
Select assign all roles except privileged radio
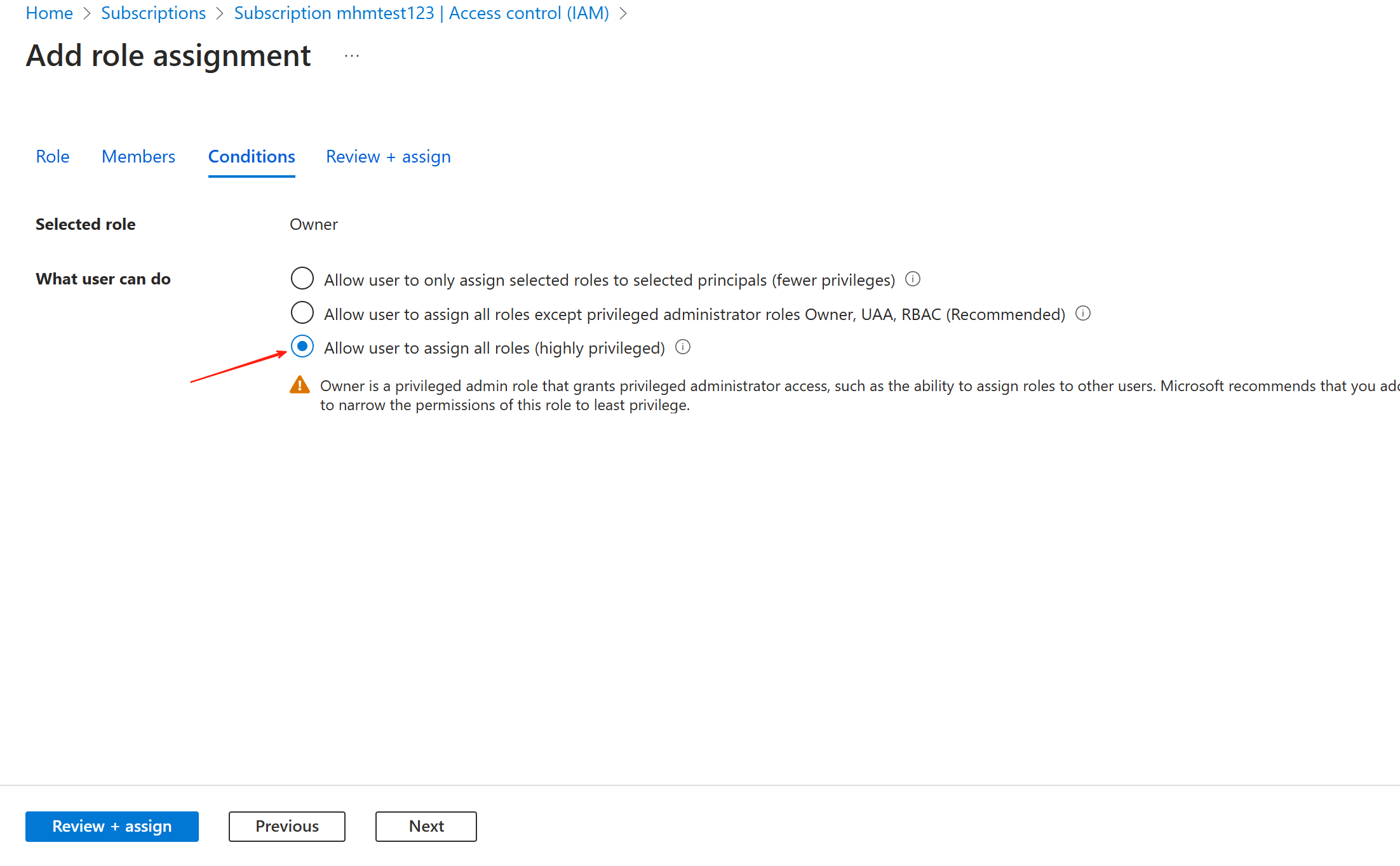point(302,312)
